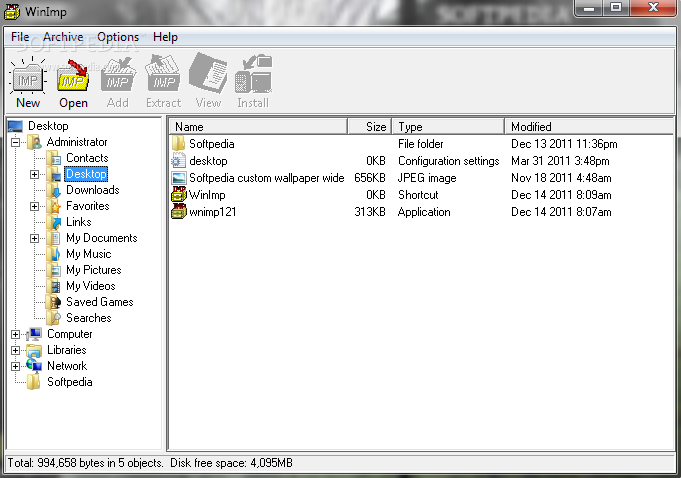Click 'Dec 14 2011 8:07am' modified date
Viewport: 681px width, 478px height.
(561, 212)
